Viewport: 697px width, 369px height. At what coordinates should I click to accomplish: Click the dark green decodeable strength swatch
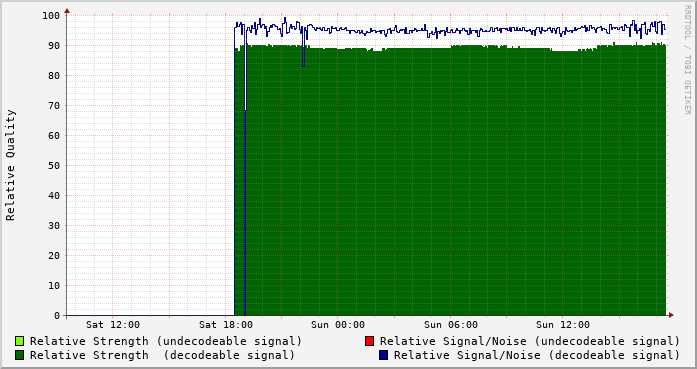pyautogui.click(x=19, y=355)
